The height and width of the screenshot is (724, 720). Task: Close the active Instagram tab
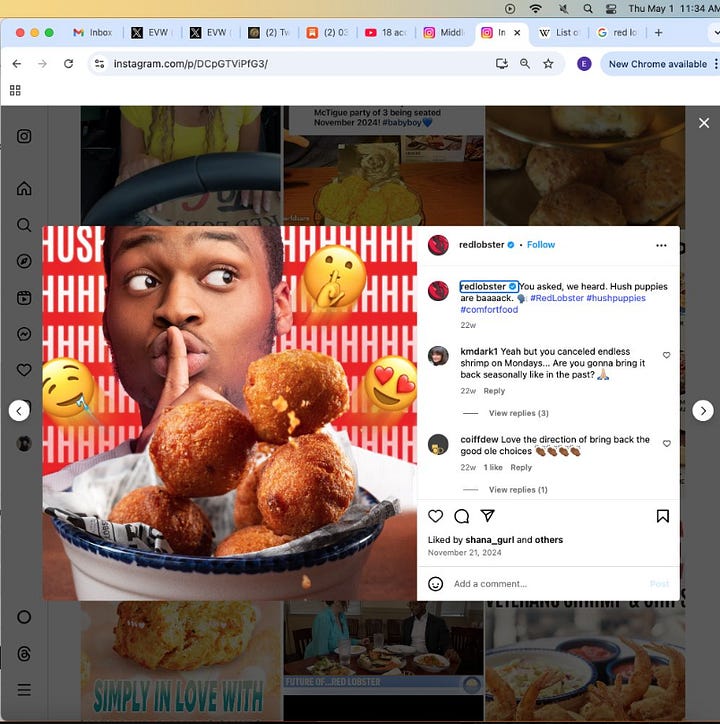(517, 32)
